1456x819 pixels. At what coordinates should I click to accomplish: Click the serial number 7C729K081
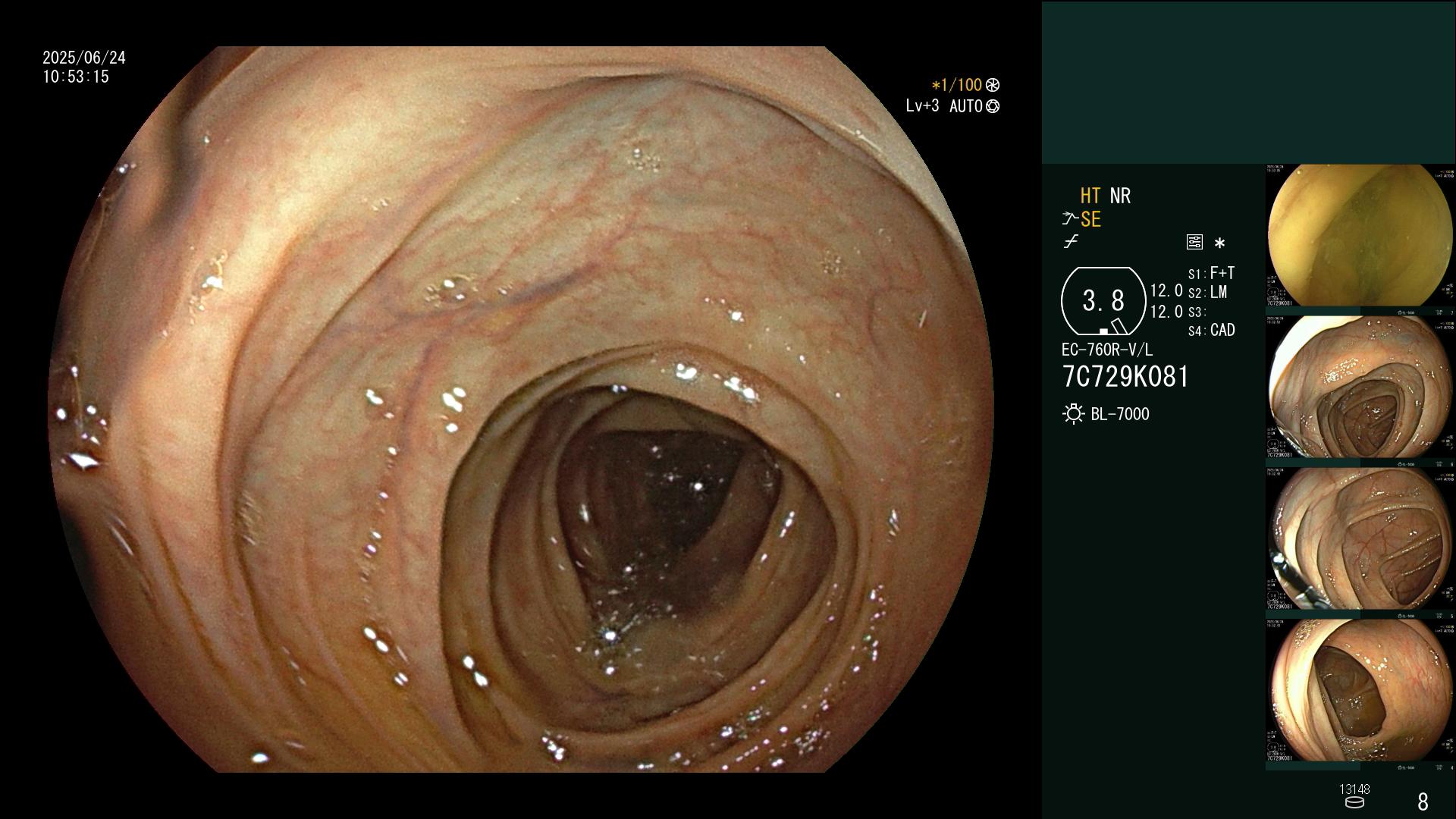click(1125, 377)
